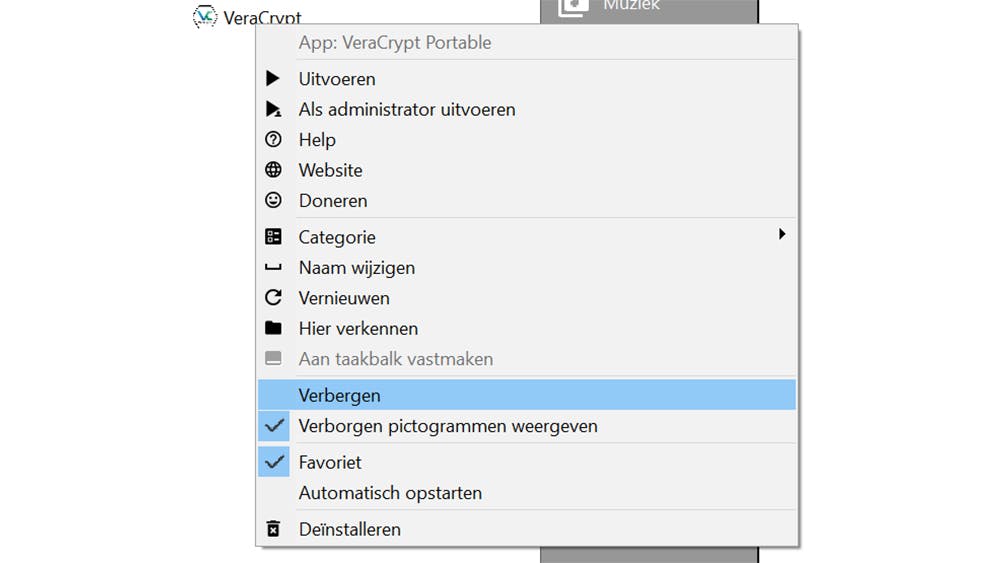The image size is (1000, 563).
Task: Click the question mark Help icon
Action: click(273, 140)
